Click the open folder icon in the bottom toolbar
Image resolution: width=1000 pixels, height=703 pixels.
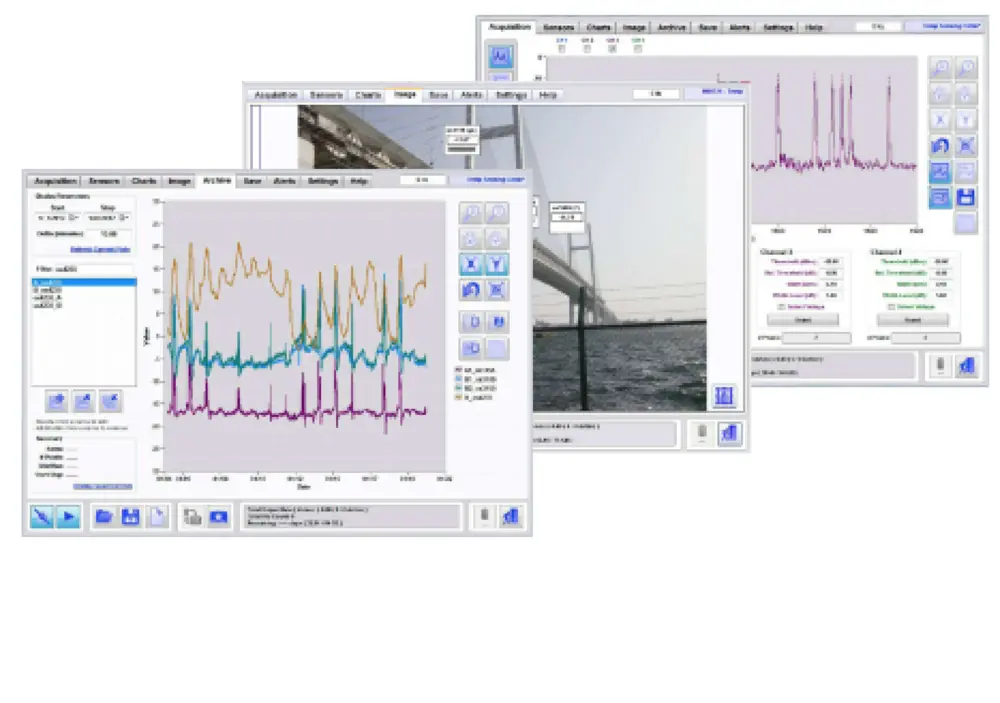(x=103, y=517)
